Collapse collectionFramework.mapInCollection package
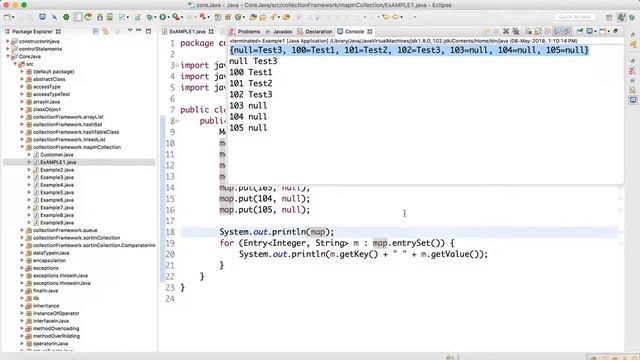 click(x=22, y=147)
